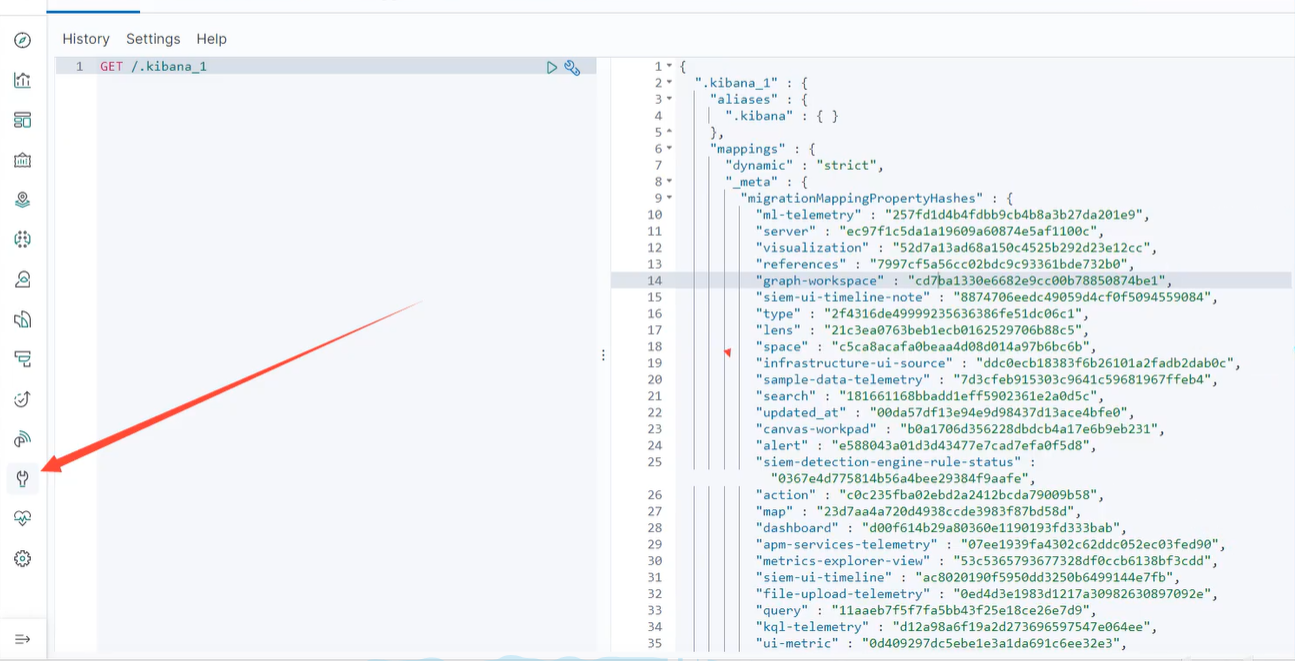Click the ".kibana" alias line
1295x661 pixels.
[782, 116]
